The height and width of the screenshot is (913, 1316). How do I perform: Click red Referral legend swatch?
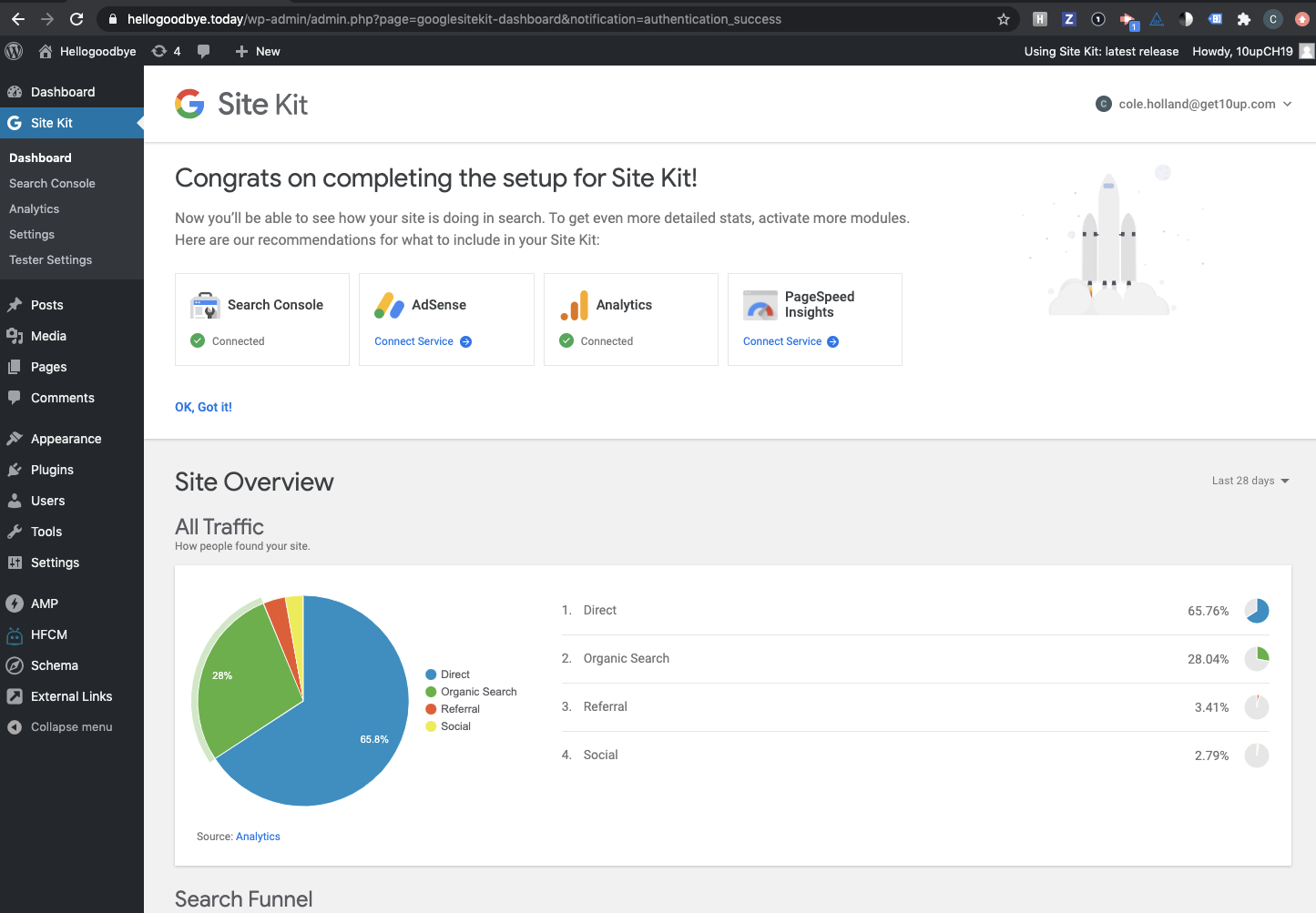click(x=431, y=709)
